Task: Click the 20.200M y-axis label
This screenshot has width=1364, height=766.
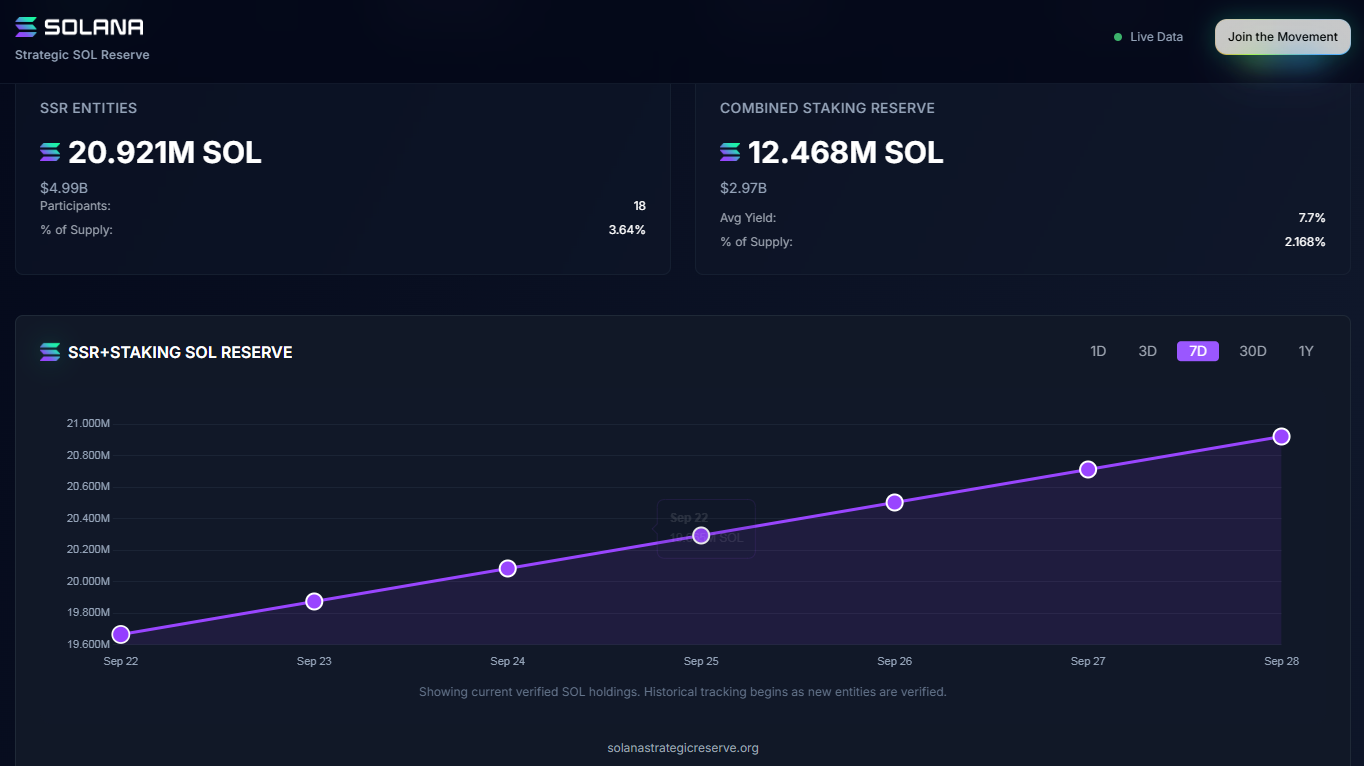Action: click(x=88, y=550)
